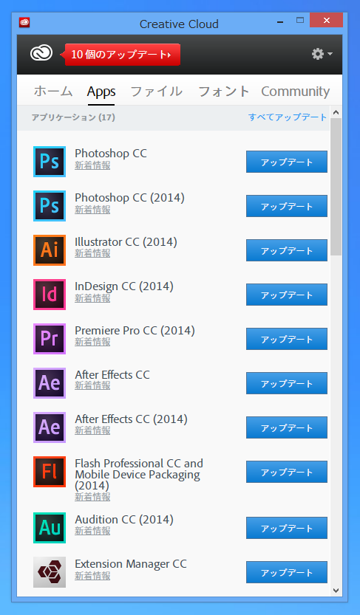Click the scrollbar up arrow
Image resolution: width=360 pixels, height=615 pixels.
pyautogui.click(x=336, y=113)
